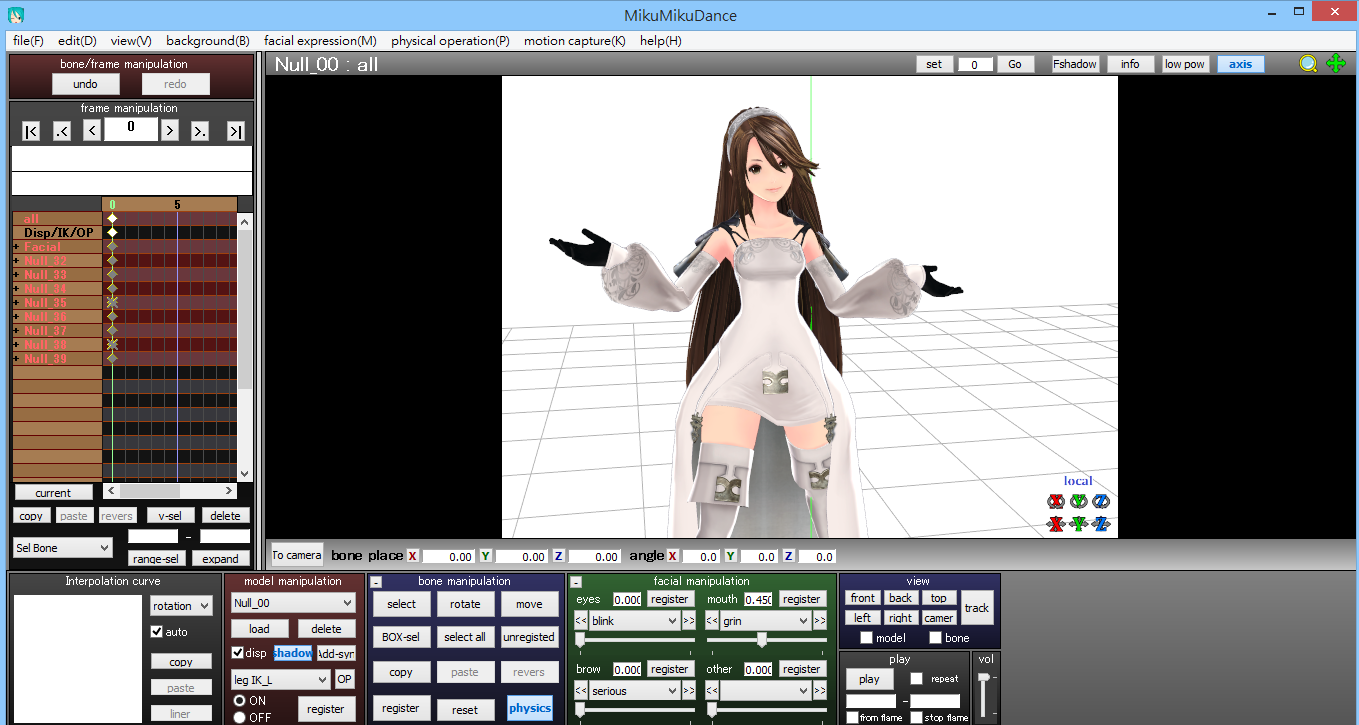Toggle the disp checkbox in model manipulation
The height and width of the screenshot is (725, 1359).
coord(237,653)
